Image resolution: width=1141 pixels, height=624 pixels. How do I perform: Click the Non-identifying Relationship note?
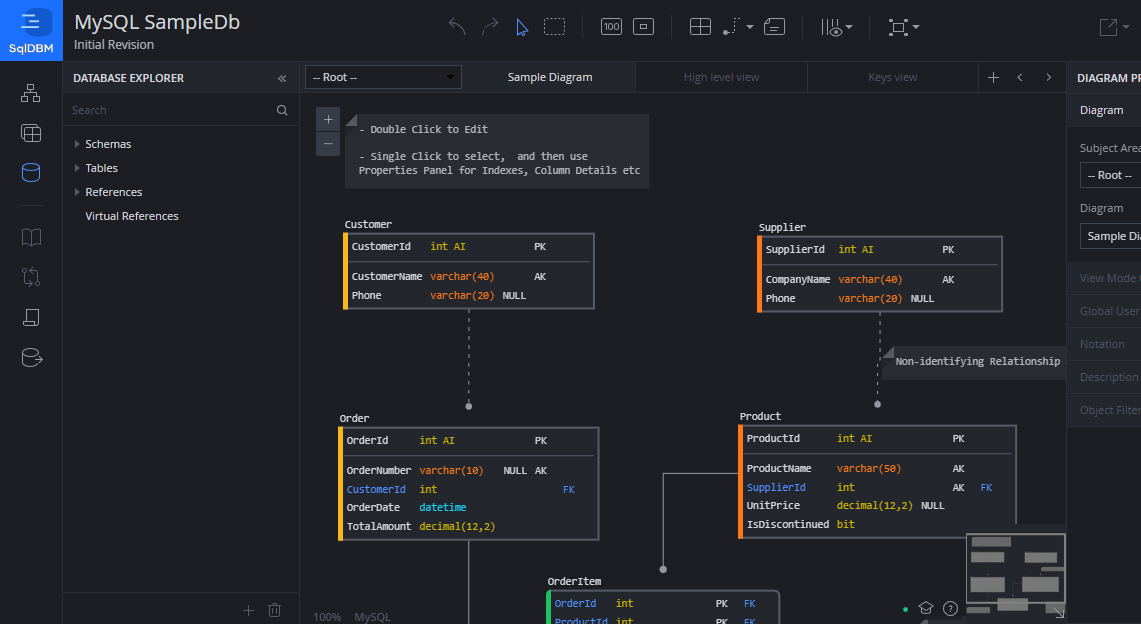click(974, 361)
